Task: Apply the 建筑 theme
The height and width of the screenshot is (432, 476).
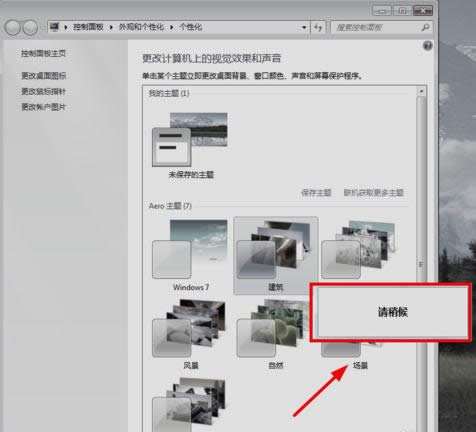Action: point(276,255)
